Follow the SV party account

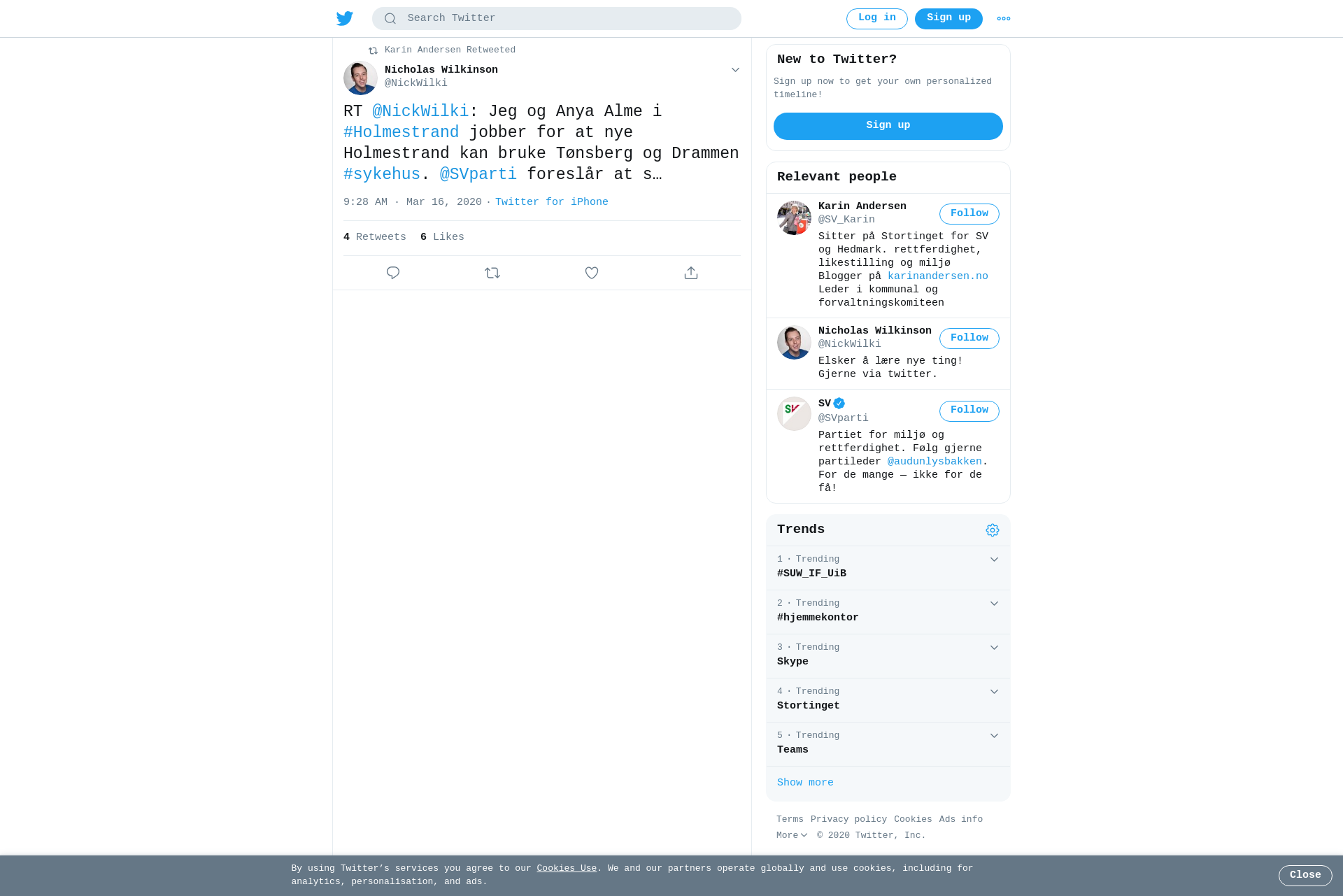tap(969, 411)
